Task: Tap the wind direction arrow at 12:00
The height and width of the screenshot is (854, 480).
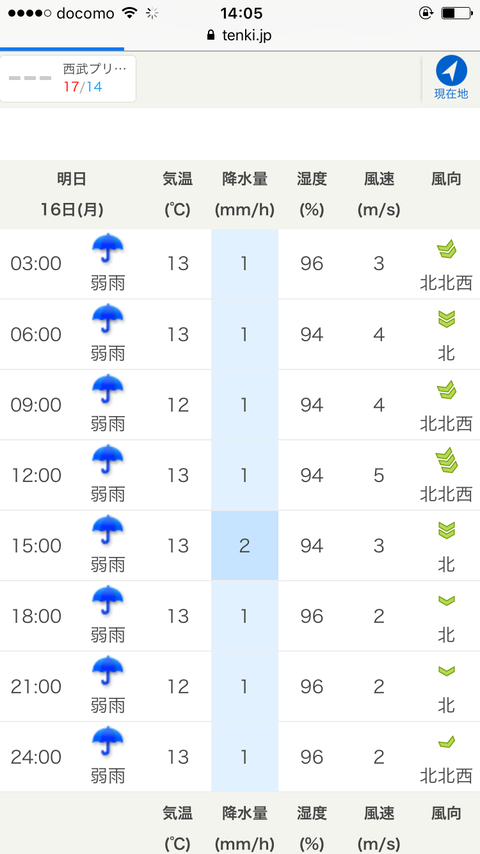Action: click(446, 460)
